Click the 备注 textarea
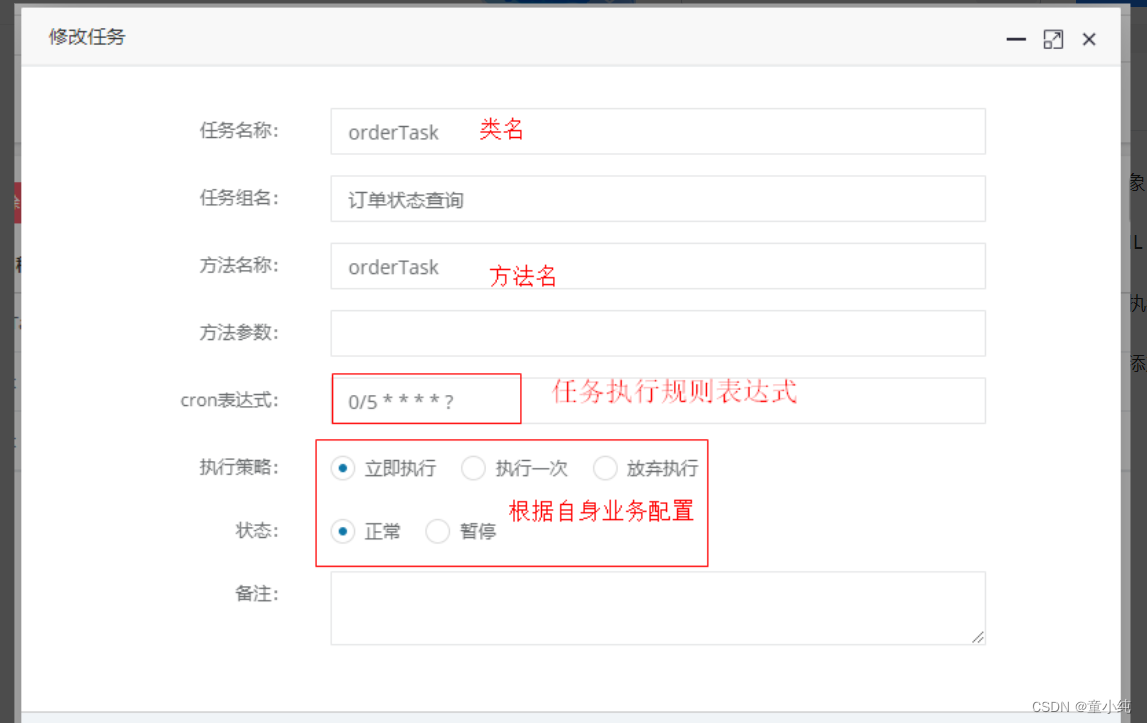 pyautogui.click(x=658, y=608)
